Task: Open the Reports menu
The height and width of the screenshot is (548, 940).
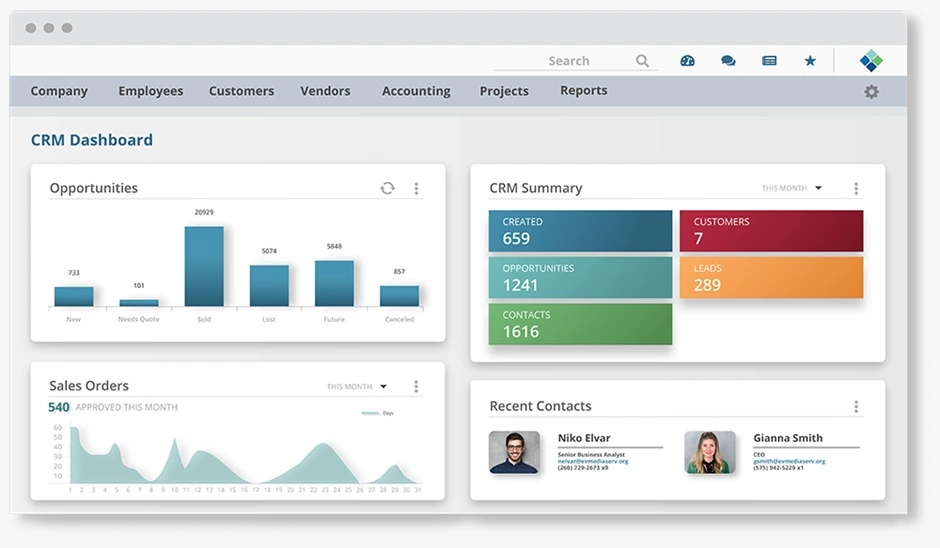Action: click(x=583, y=91)
